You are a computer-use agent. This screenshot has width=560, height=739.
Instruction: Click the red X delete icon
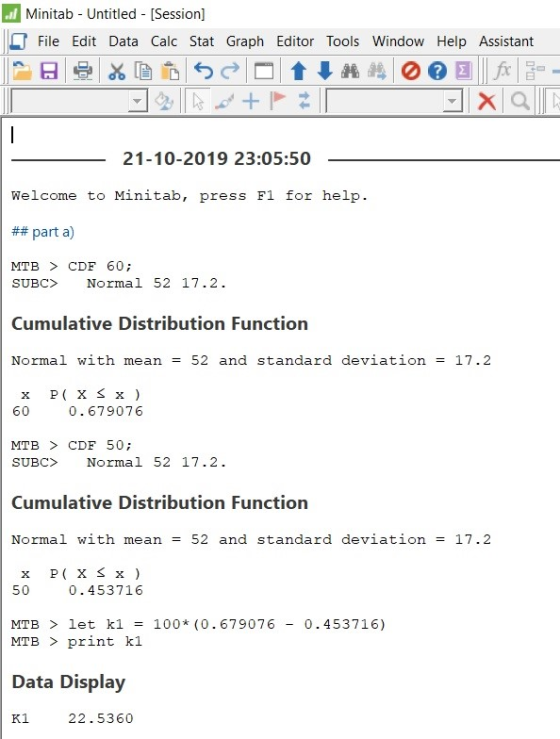pyautogui.click(x=486, y=101)
